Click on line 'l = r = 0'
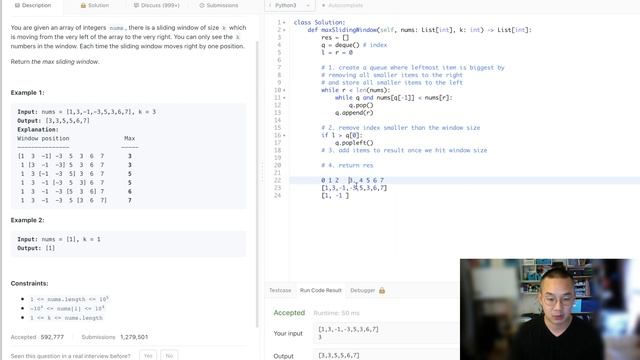 point(337,53)
